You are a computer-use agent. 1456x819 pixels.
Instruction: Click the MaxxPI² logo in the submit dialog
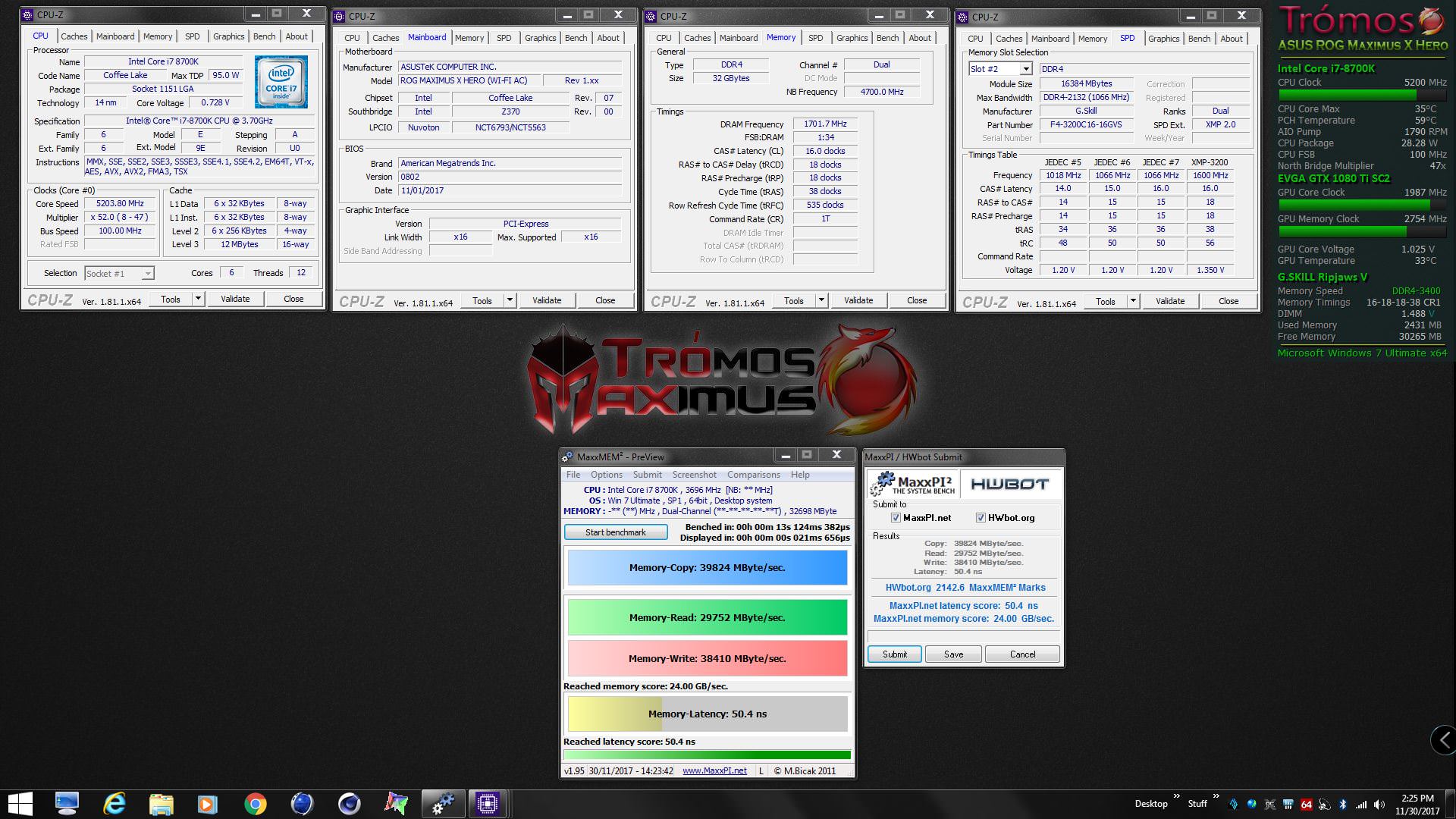[x=913, y=484]
